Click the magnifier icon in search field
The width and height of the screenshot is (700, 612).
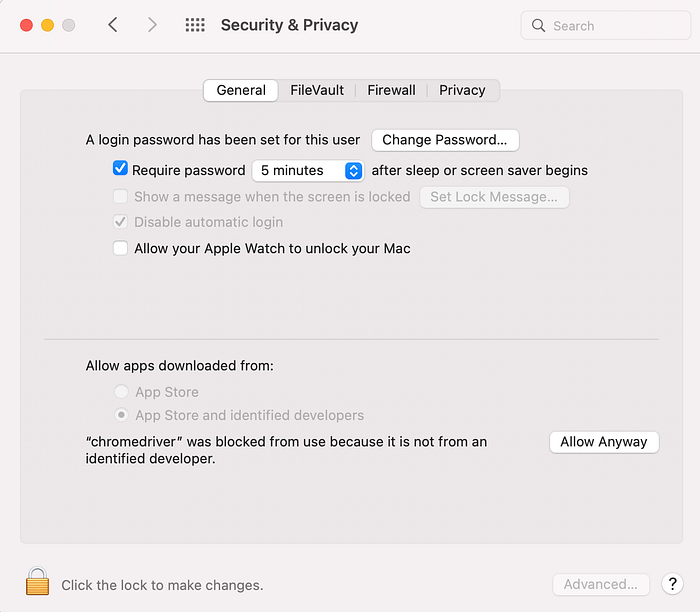pyautogui.click(x=539, y=26)
